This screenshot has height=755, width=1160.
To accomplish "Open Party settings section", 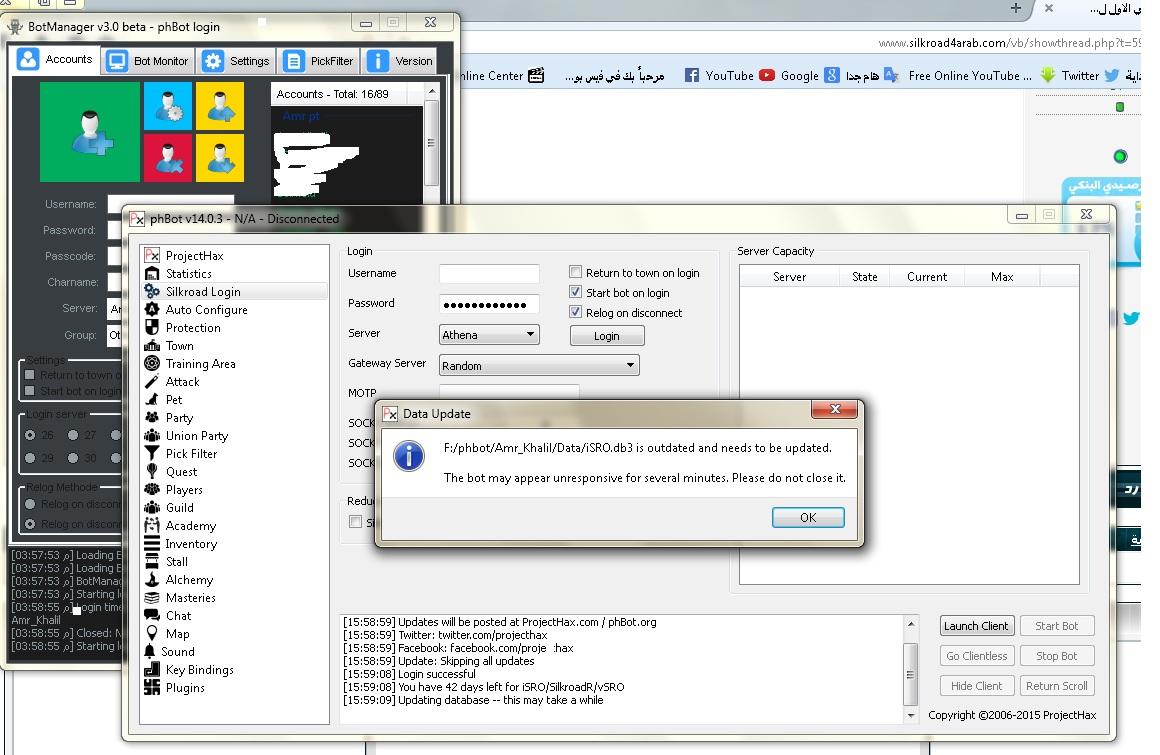I will (179, 418).
